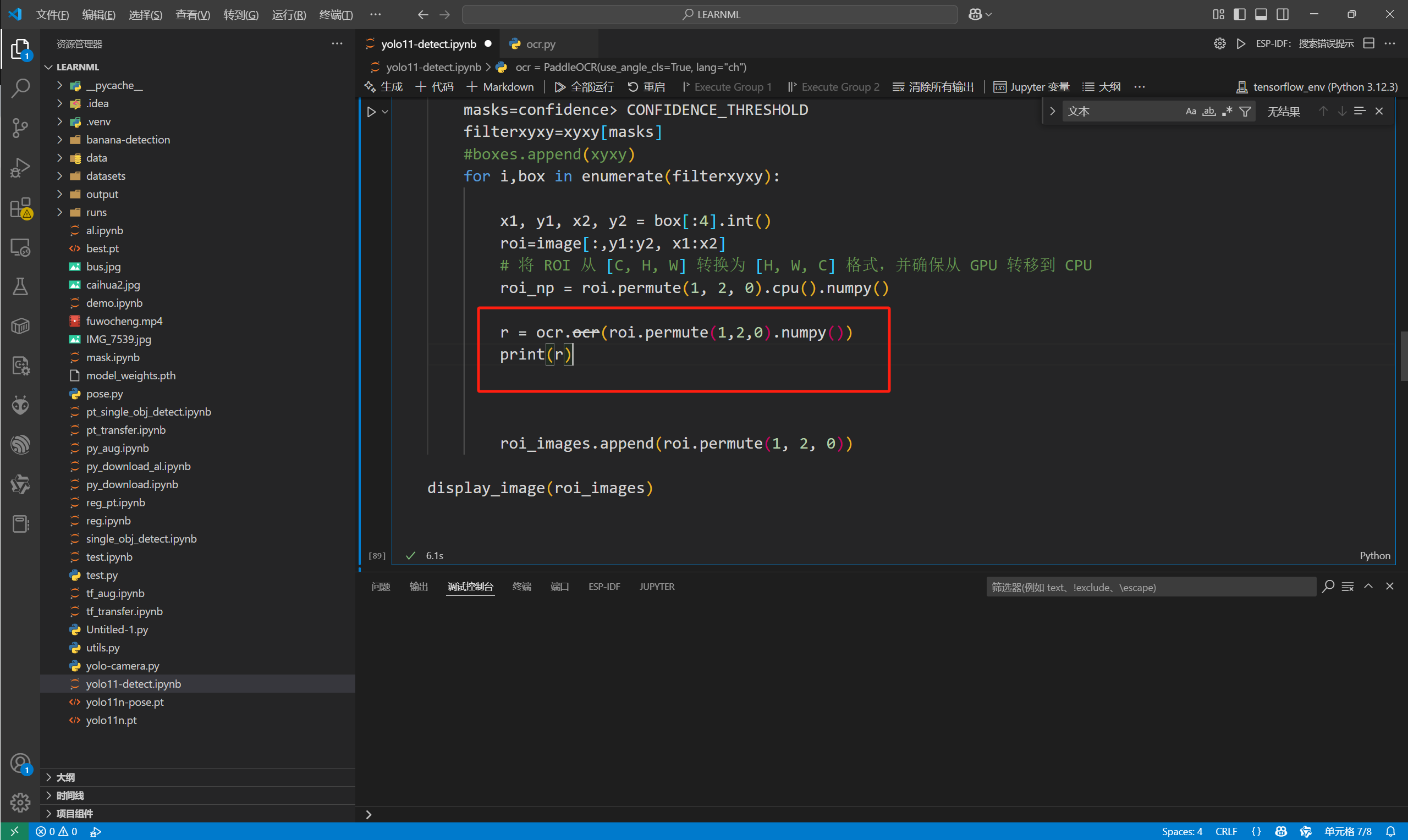Open the Accounts icon in activity bar
This screenshot has width=1408, height=840.
point(20,763)
